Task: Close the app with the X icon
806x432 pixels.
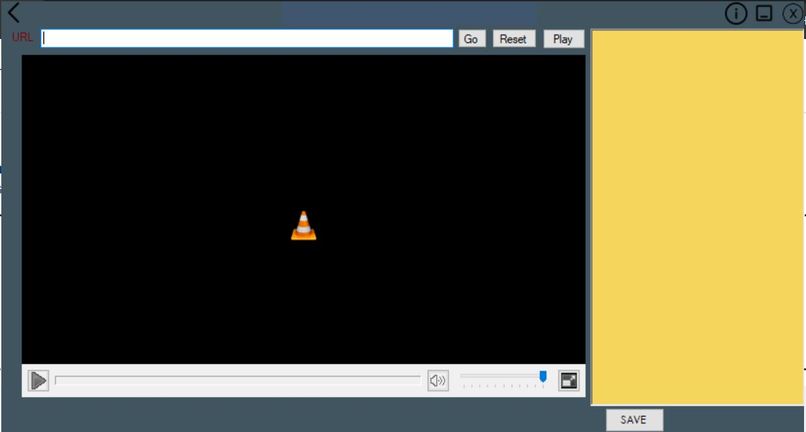Action: [x=793, y=14]
